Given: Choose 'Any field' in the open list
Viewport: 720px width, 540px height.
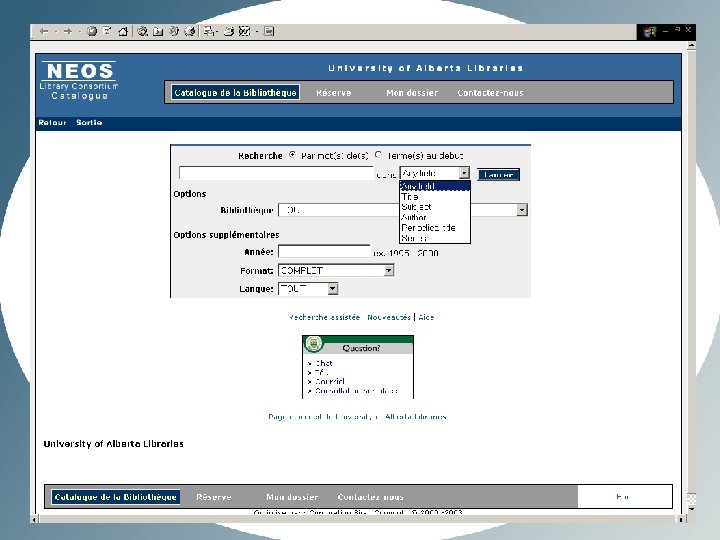Looking at the screenshot, I should tap(435, 186).
